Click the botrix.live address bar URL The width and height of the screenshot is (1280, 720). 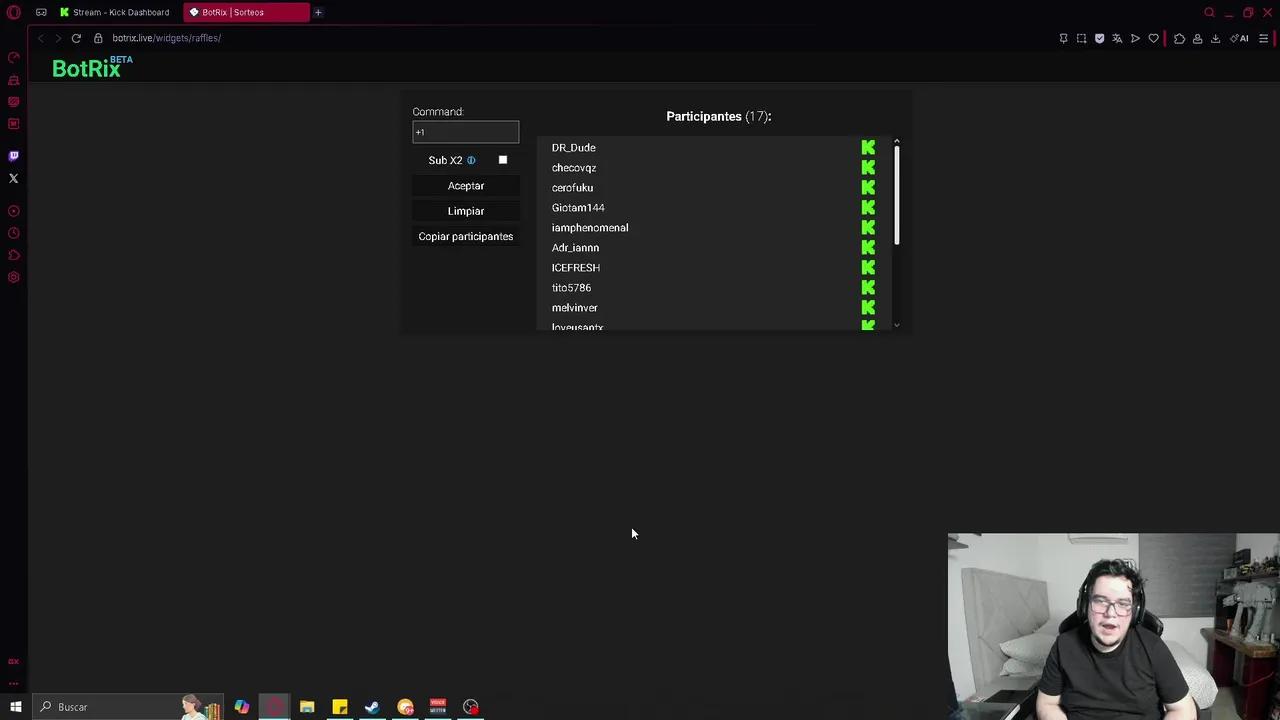[167, 38]
